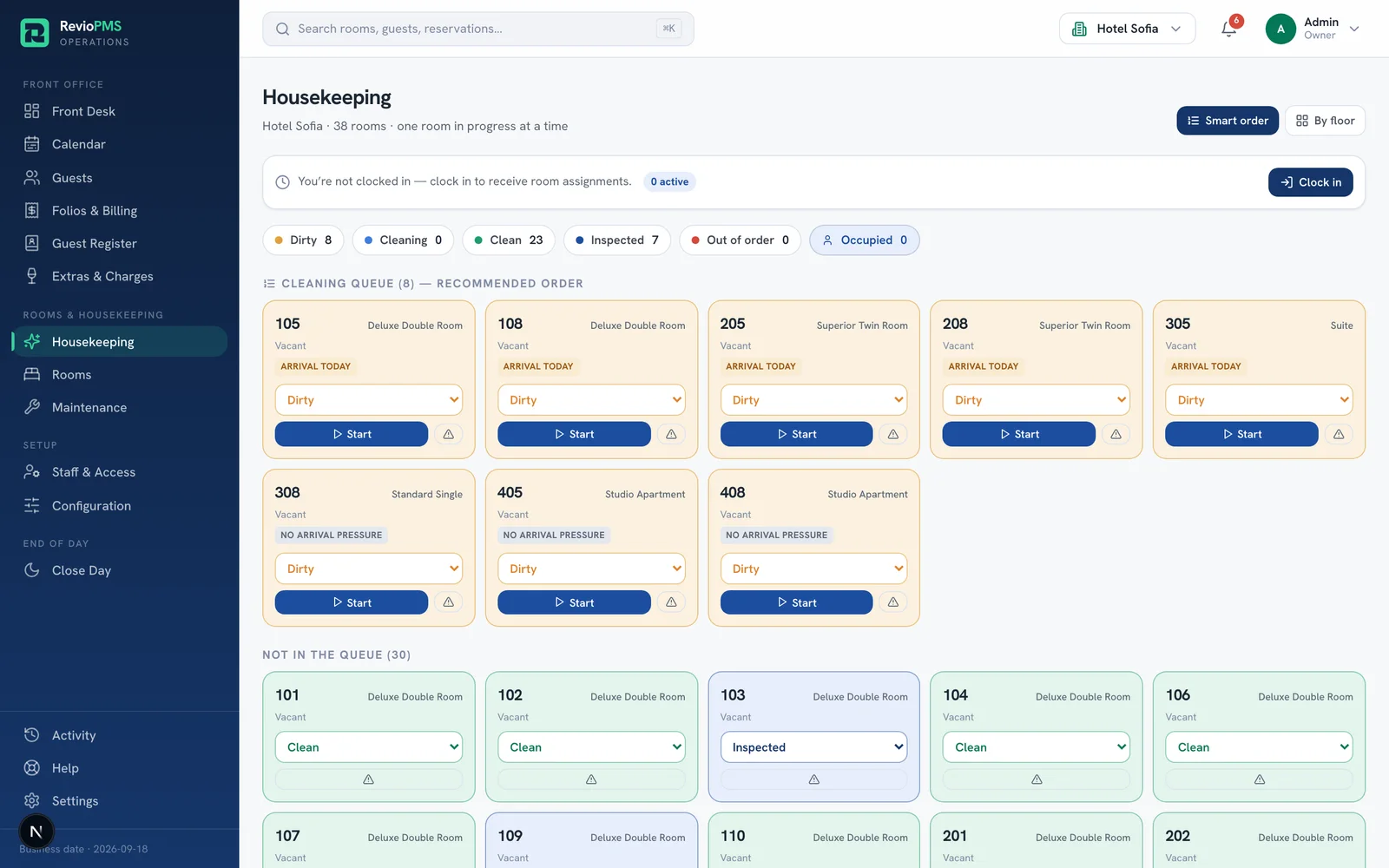Image resolution: width=1389 pixels, height=868 pixels.
Task: Click the warning icon for room 103
Action: click(814, 779)
